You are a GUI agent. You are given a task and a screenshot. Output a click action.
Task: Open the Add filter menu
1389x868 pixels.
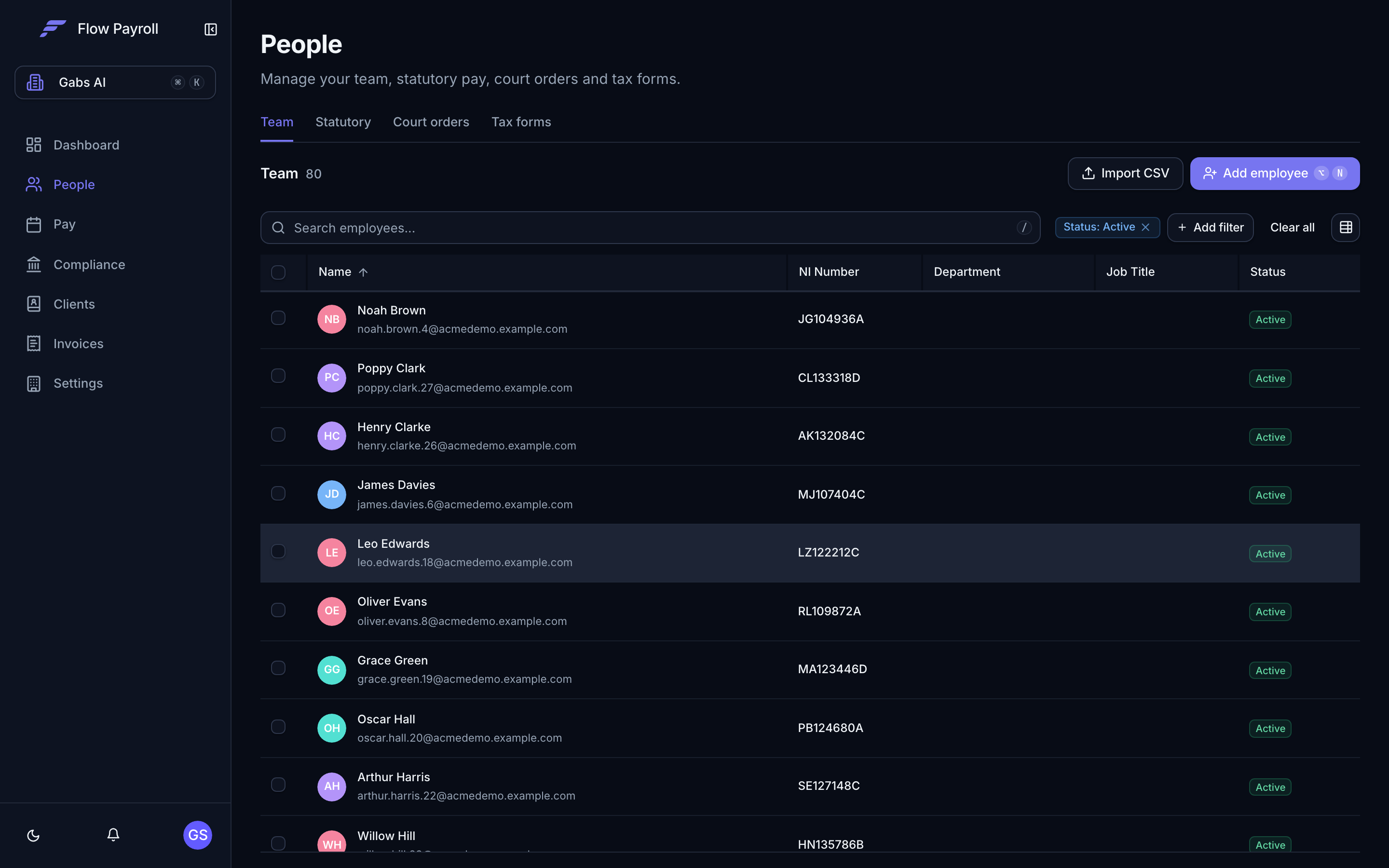click(x=1210, y=227)
